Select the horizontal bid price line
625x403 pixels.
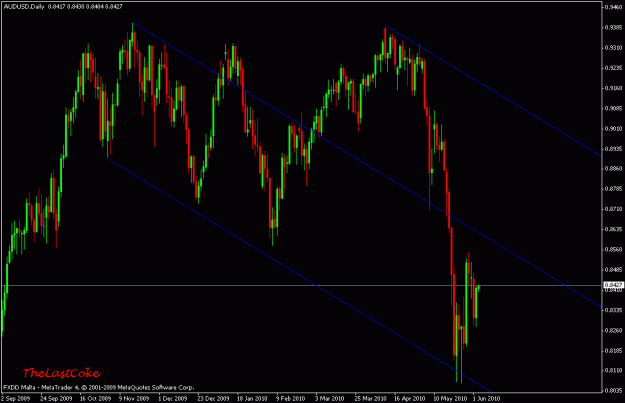[301, 285]
